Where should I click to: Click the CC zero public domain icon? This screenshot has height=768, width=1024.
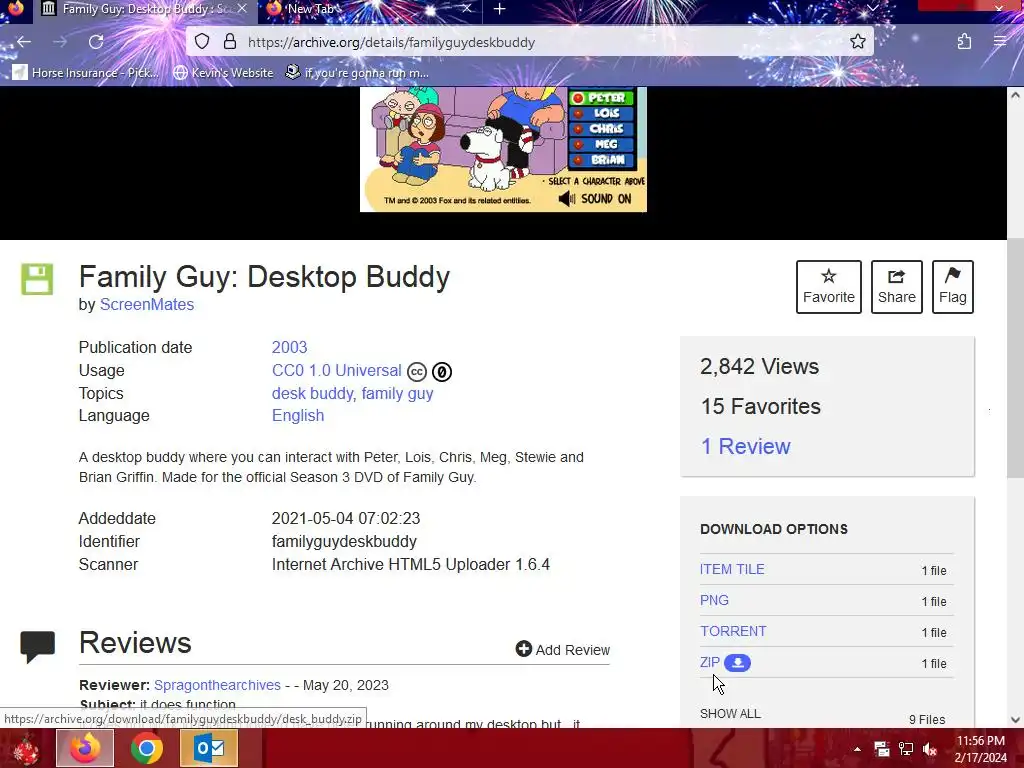[441, 372]
